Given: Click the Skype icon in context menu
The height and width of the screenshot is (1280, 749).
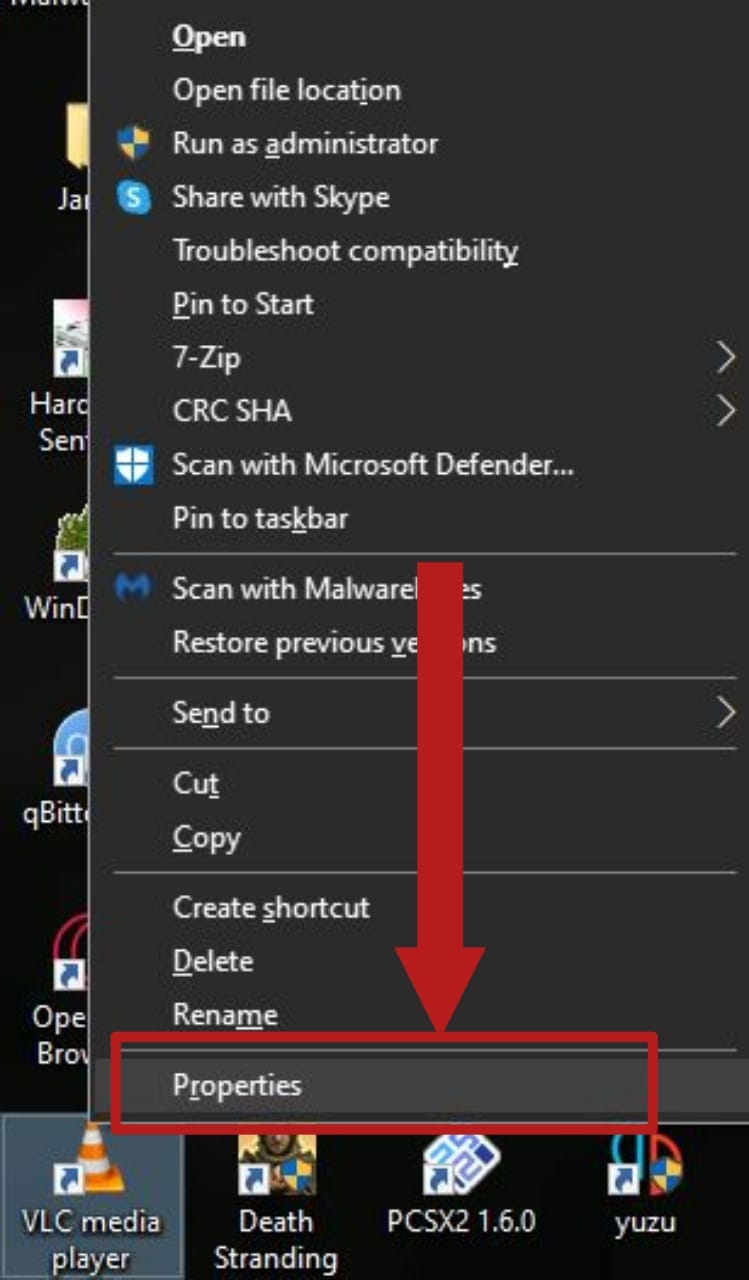Looking at the screenshot, I should [x=133, y=197].
